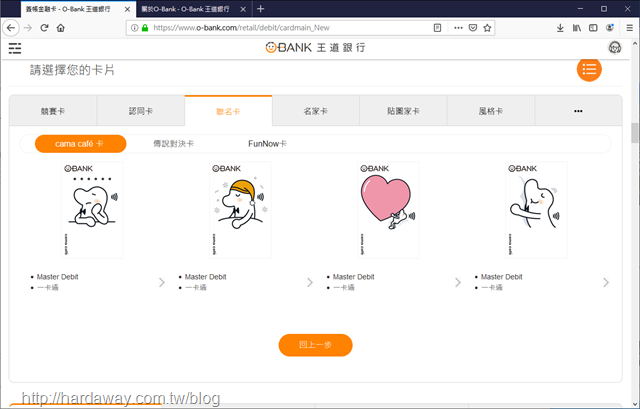Click the browser forward arrow
This screenshot has height=409, width=640.
(x=28, y=28)
